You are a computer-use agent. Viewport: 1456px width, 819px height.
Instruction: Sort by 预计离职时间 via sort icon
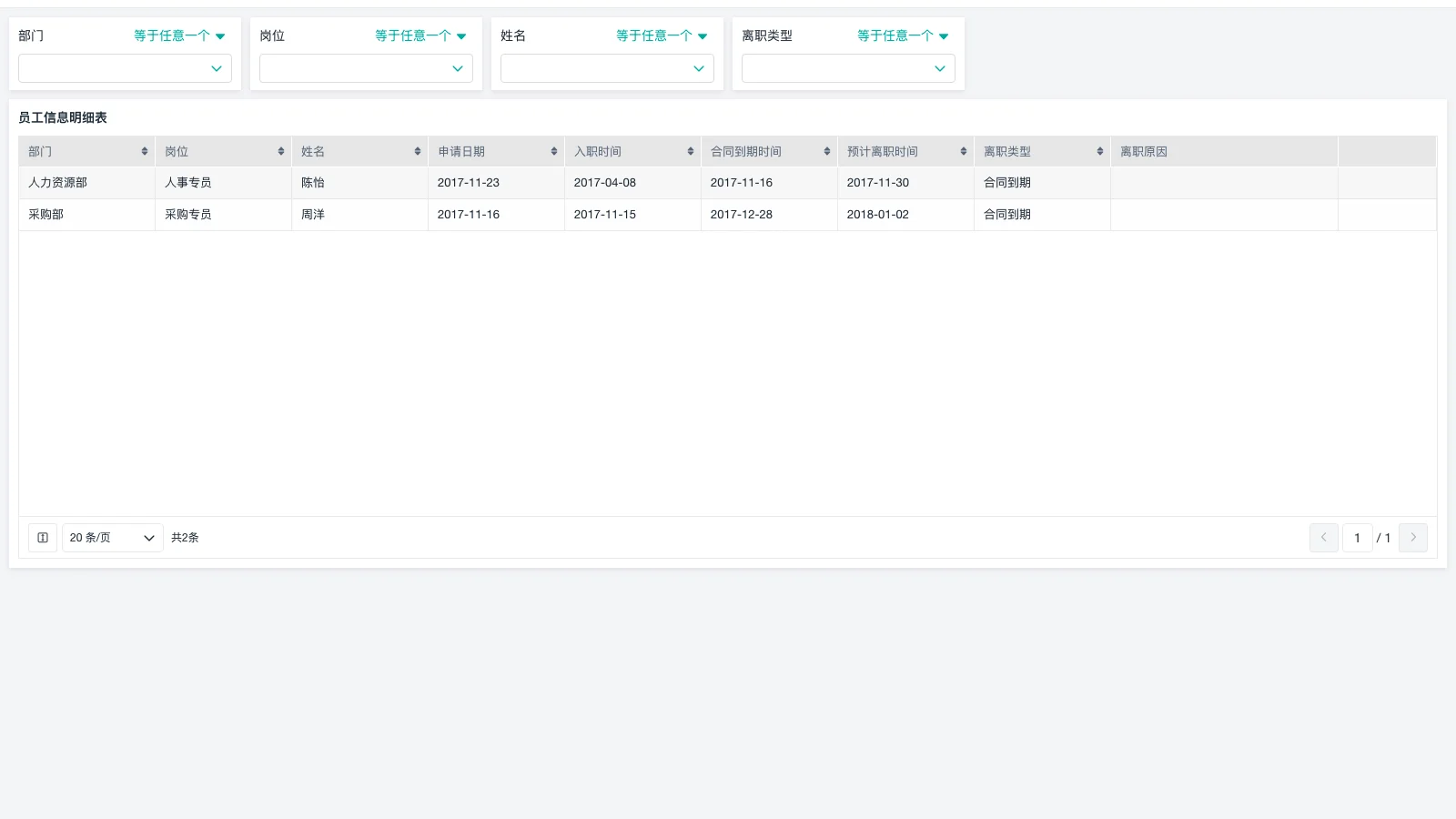pos(964,152)
